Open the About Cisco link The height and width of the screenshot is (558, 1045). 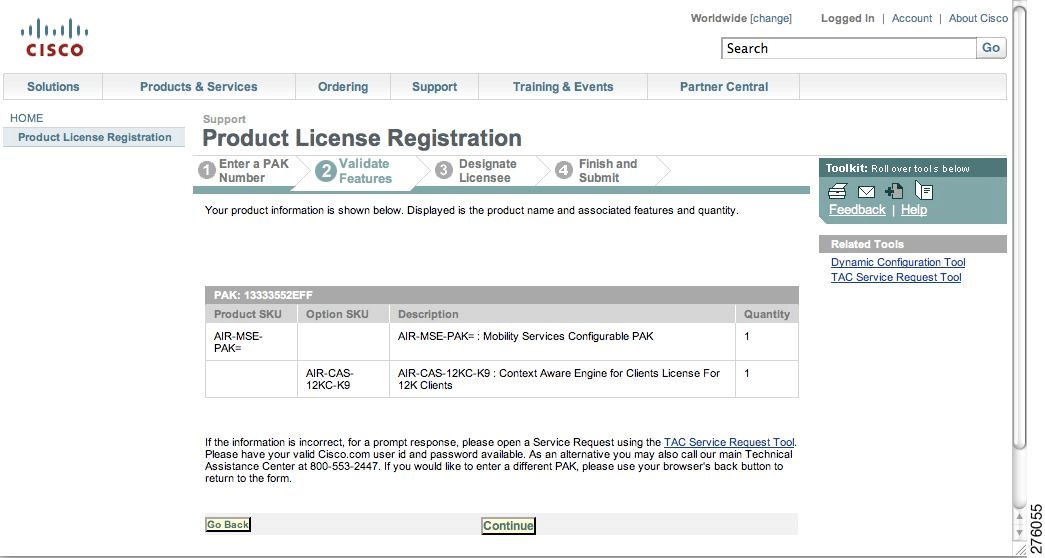(x=978, y=19)
